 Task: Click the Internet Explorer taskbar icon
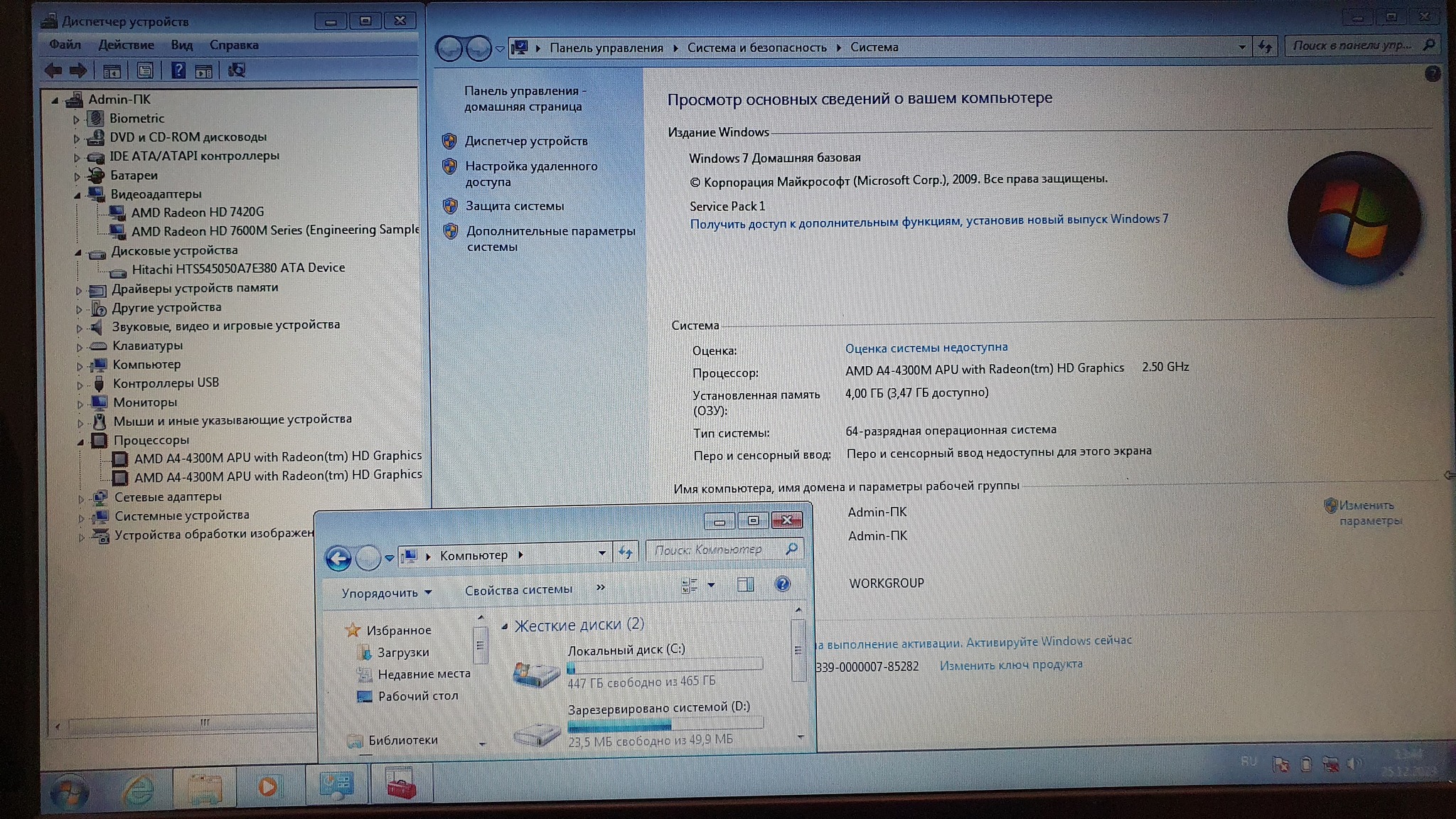click(x=139, y=788)
